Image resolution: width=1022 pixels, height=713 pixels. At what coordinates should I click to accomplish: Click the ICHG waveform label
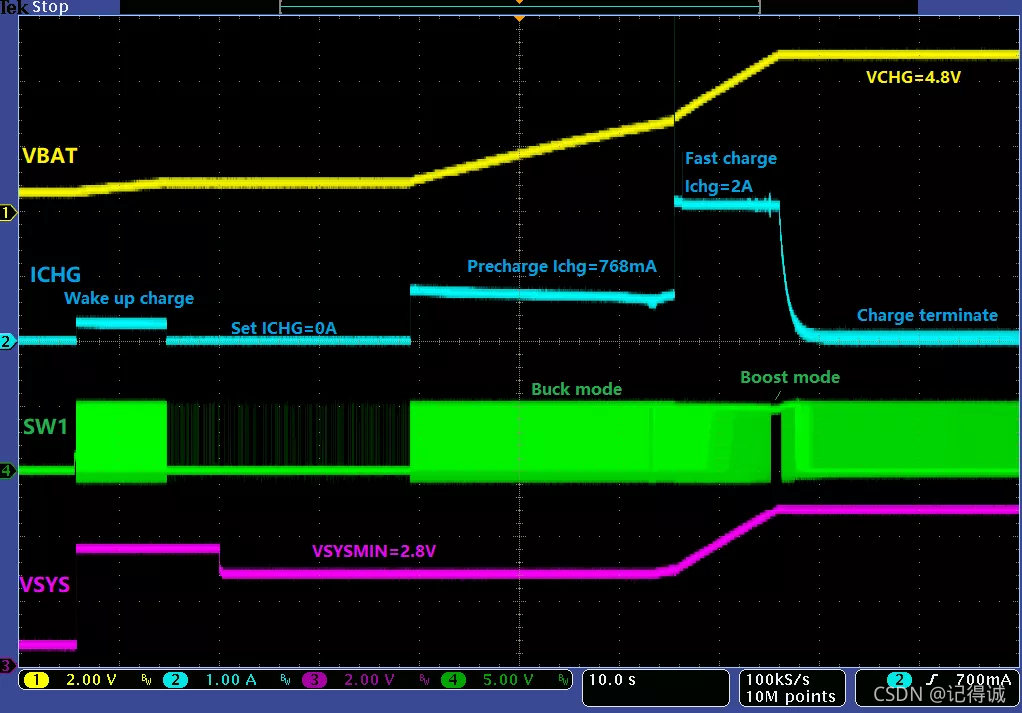[55, 274]
